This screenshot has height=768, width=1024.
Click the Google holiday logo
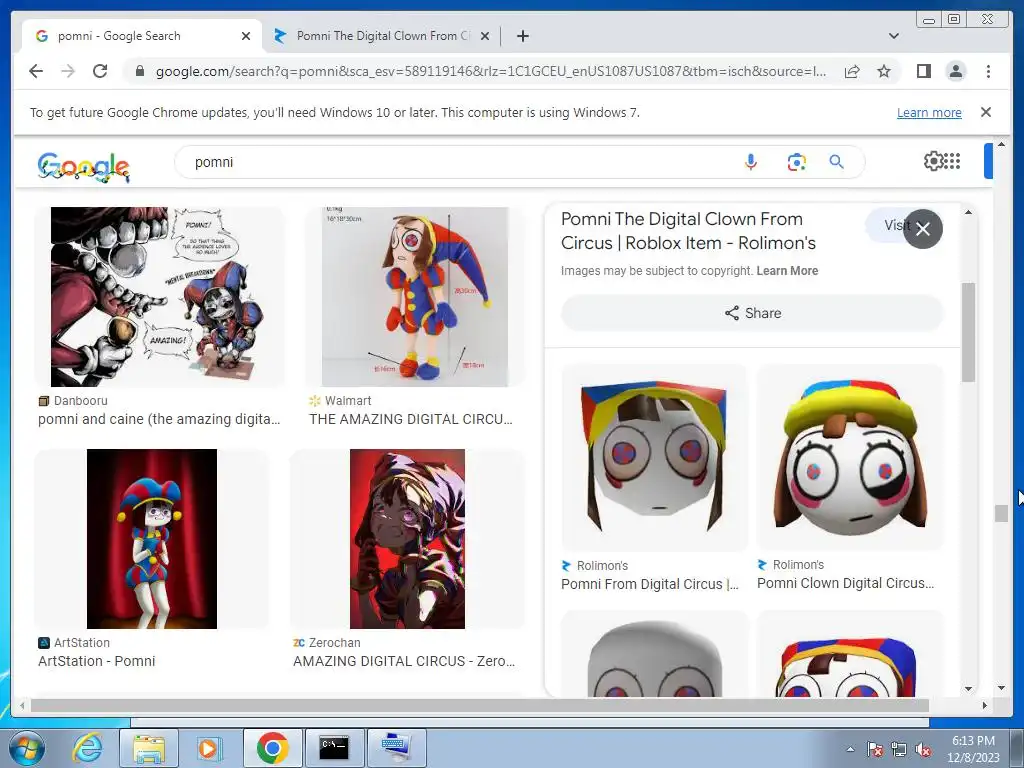tap(84, 167)
